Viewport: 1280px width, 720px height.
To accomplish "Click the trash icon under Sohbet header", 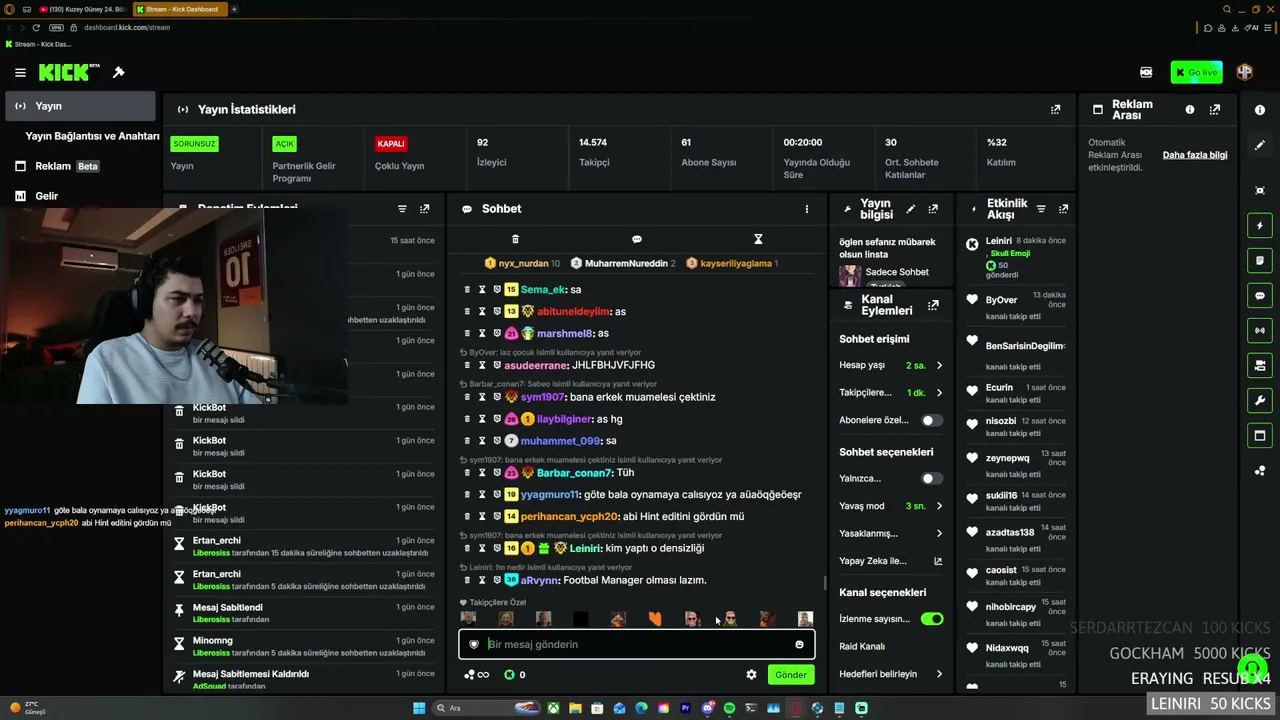I will pyautogui.click(x=515, y=239).
